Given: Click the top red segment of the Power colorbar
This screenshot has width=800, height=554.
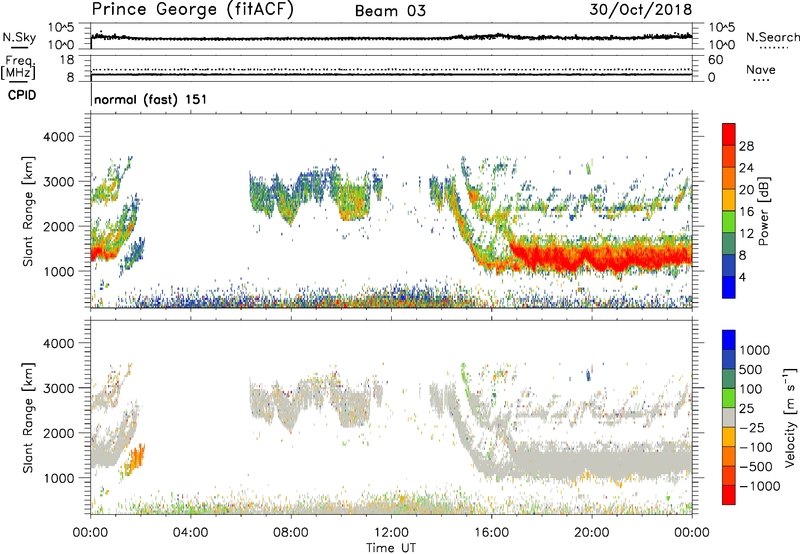Looking at the screenshot, I should pyautogui.click(x=729, y=134).
